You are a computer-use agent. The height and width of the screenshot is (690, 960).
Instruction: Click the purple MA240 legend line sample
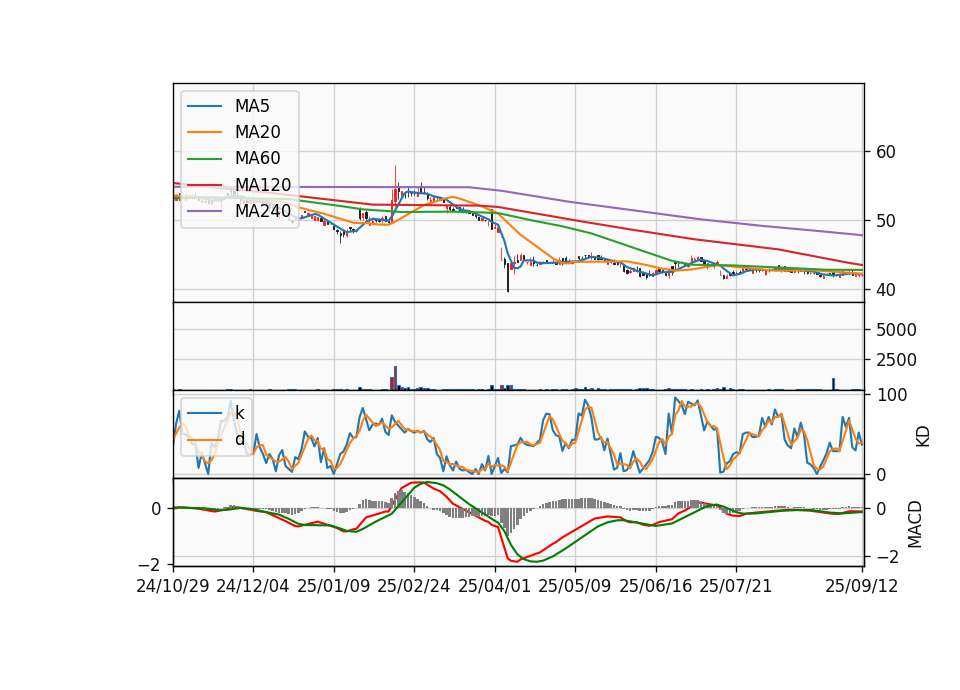pos(204,211)
